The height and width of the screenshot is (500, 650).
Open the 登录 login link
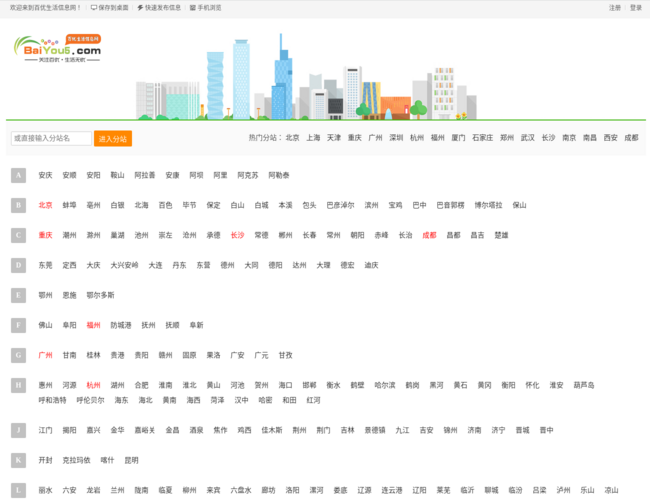[x=636, y=7]
